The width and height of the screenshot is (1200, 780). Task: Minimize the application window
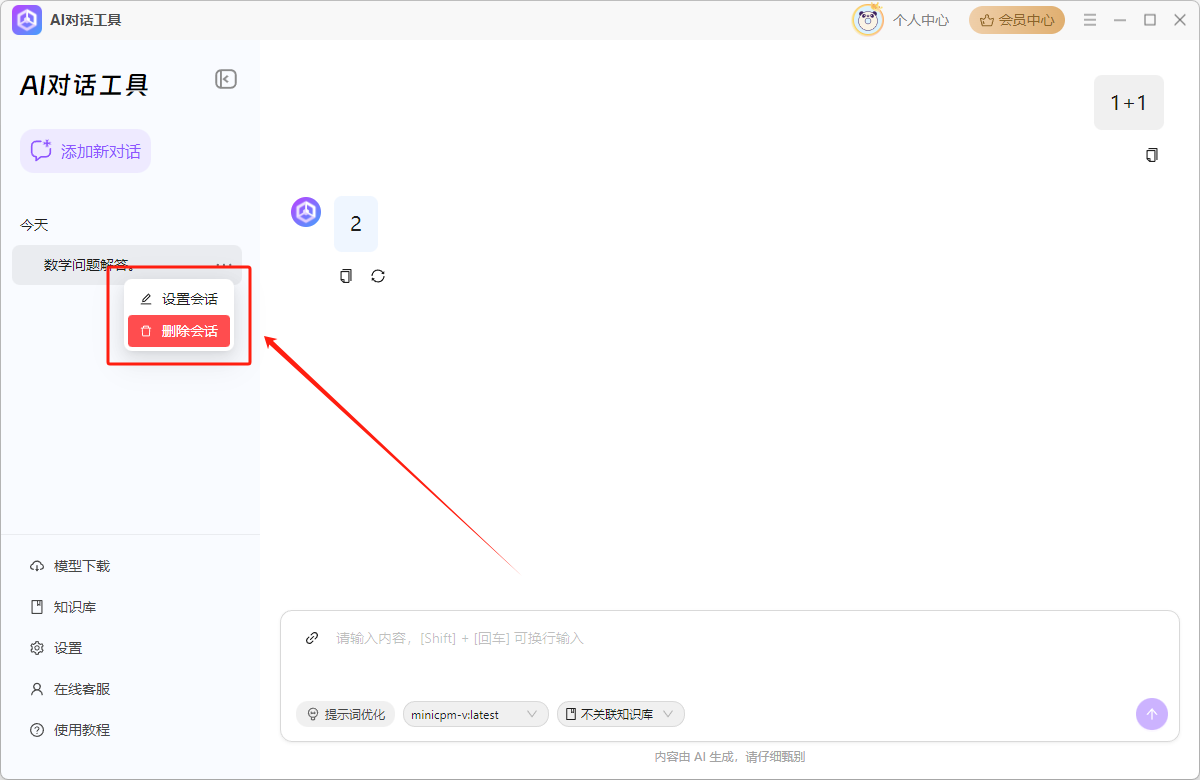(1120, 20)
